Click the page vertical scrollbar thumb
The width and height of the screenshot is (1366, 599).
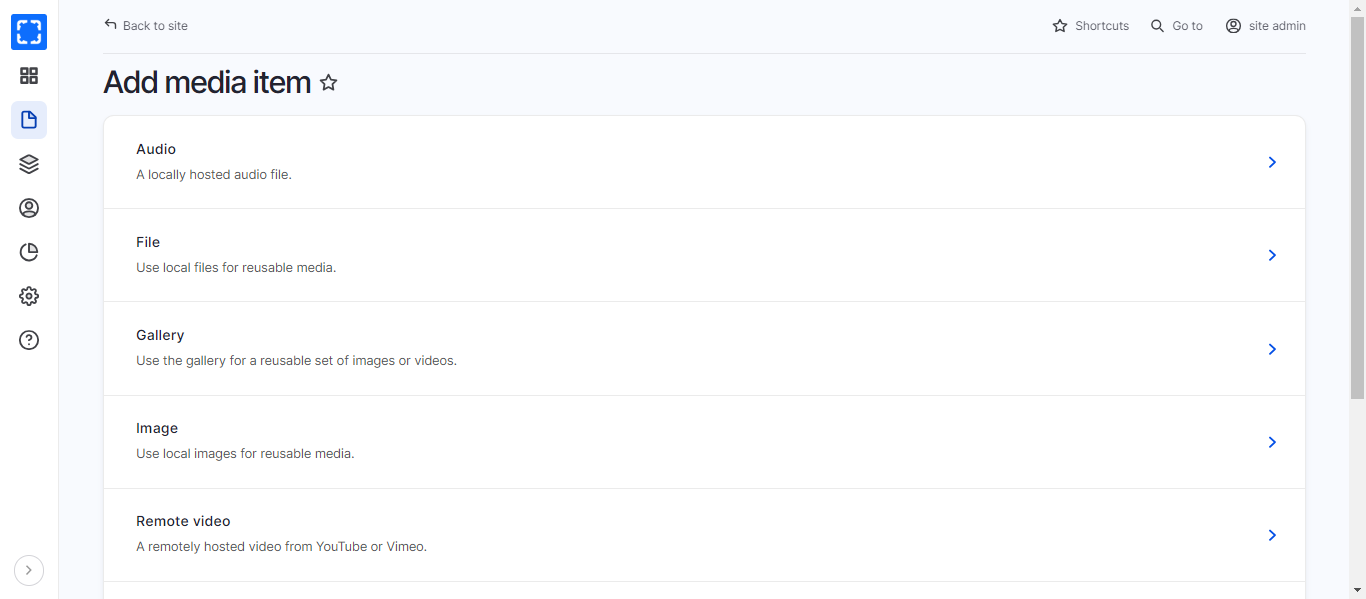(1357, 207)
